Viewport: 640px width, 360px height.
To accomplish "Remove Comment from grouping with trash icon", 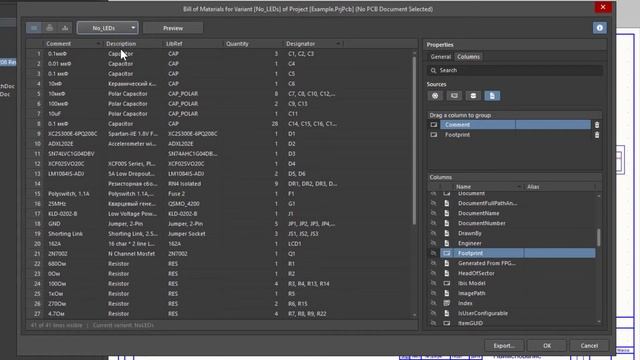I will point(597,125).
